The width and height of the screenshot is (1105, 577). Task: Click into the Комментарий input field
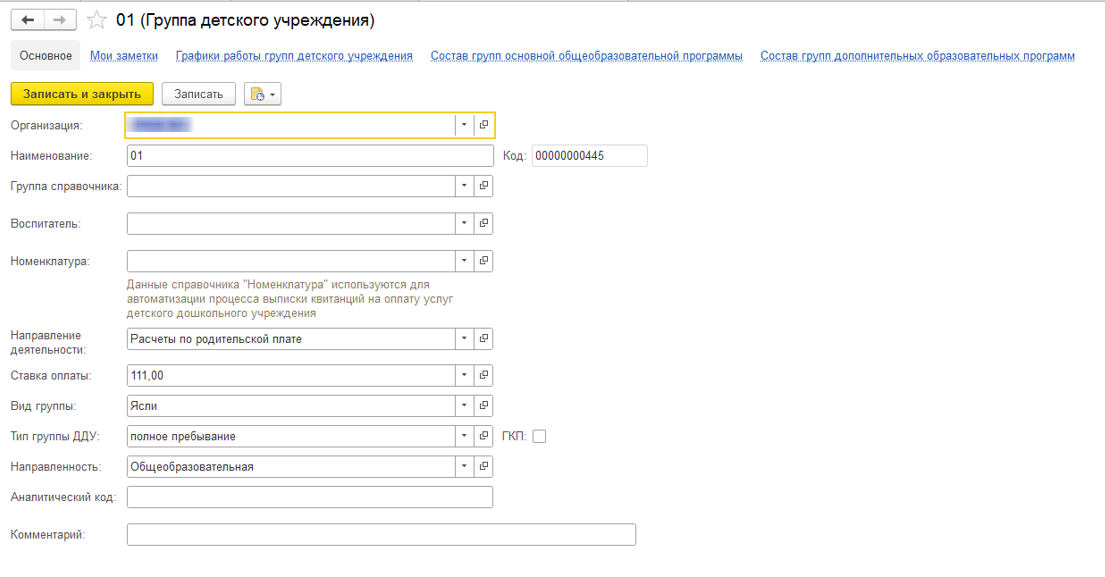click(x=381, y=535)
